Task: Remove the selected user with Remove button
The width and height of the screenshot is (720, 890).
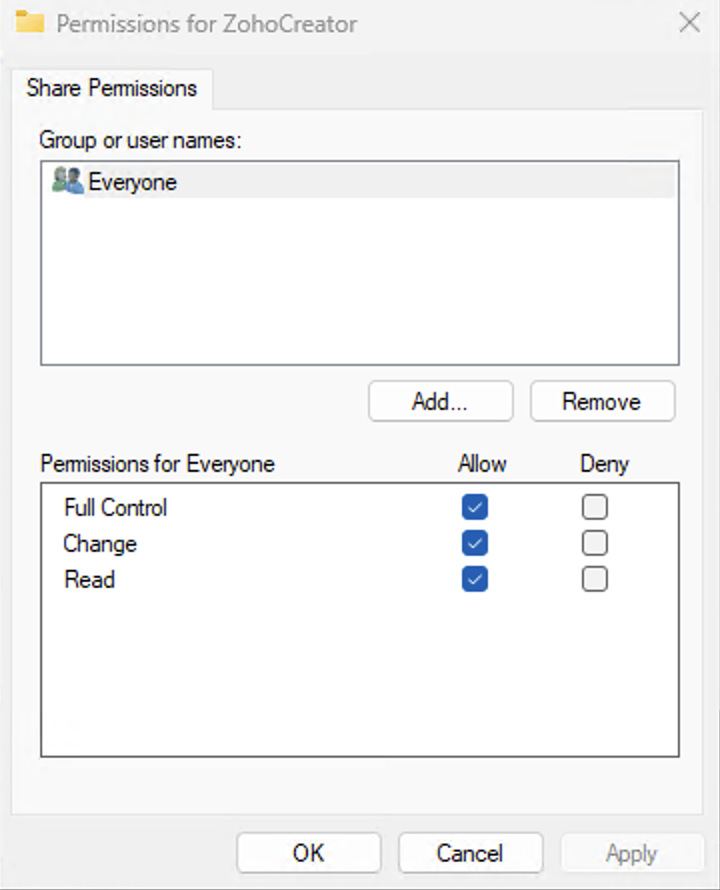Action: 602,402
